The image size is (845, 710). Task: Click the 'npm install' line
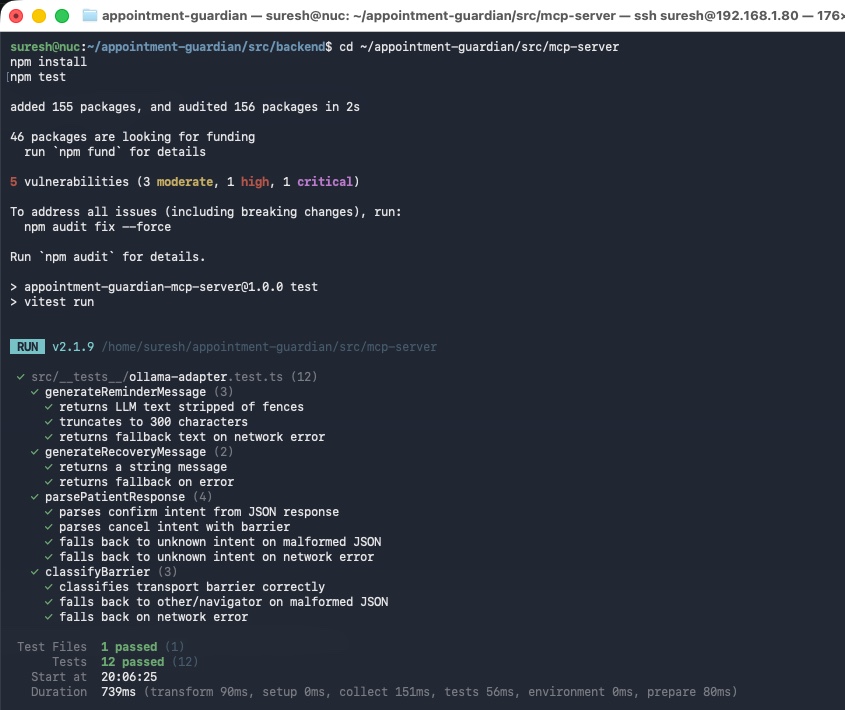coord(49,62)
